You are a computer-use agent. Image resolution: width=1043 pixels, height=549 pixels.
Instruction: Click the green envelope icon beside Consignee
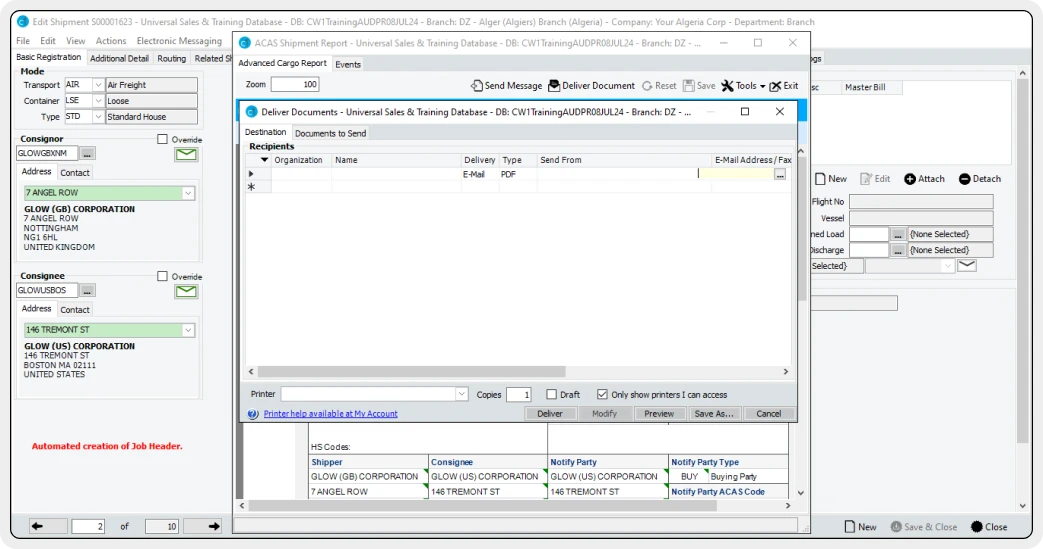(x=186, y=291)
